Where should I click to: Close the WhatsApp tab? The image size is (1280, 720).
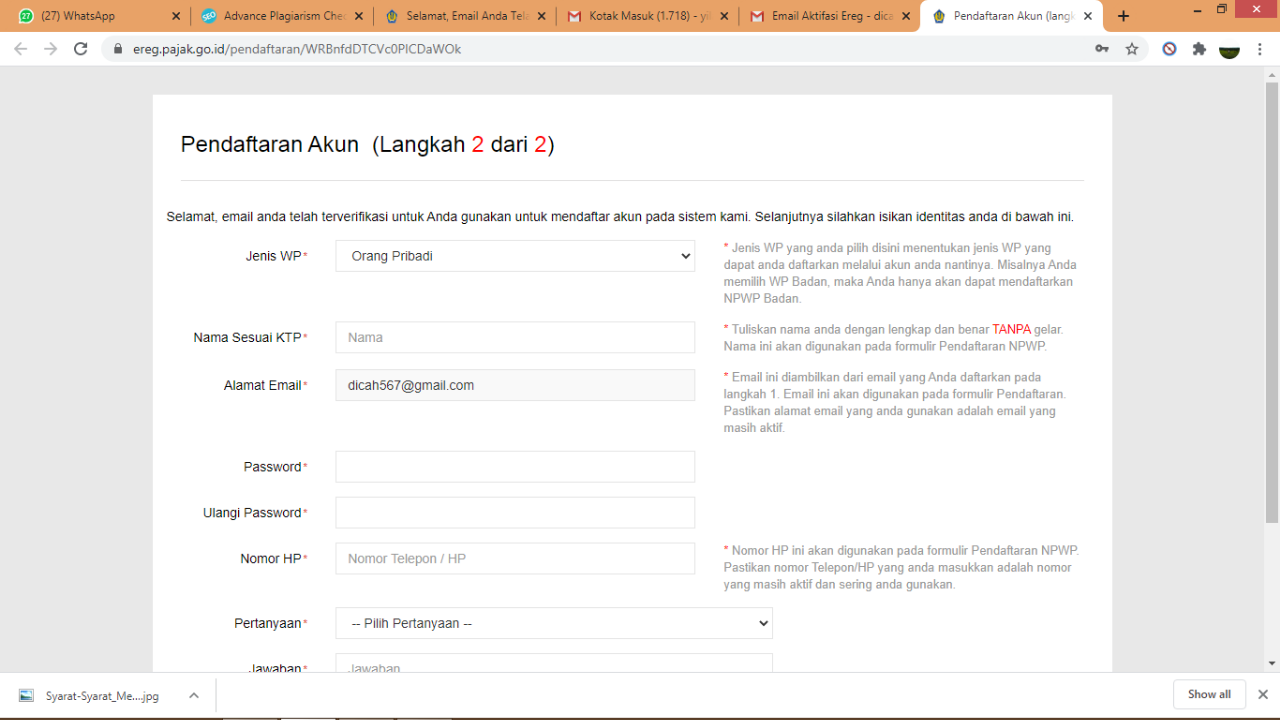176,16
